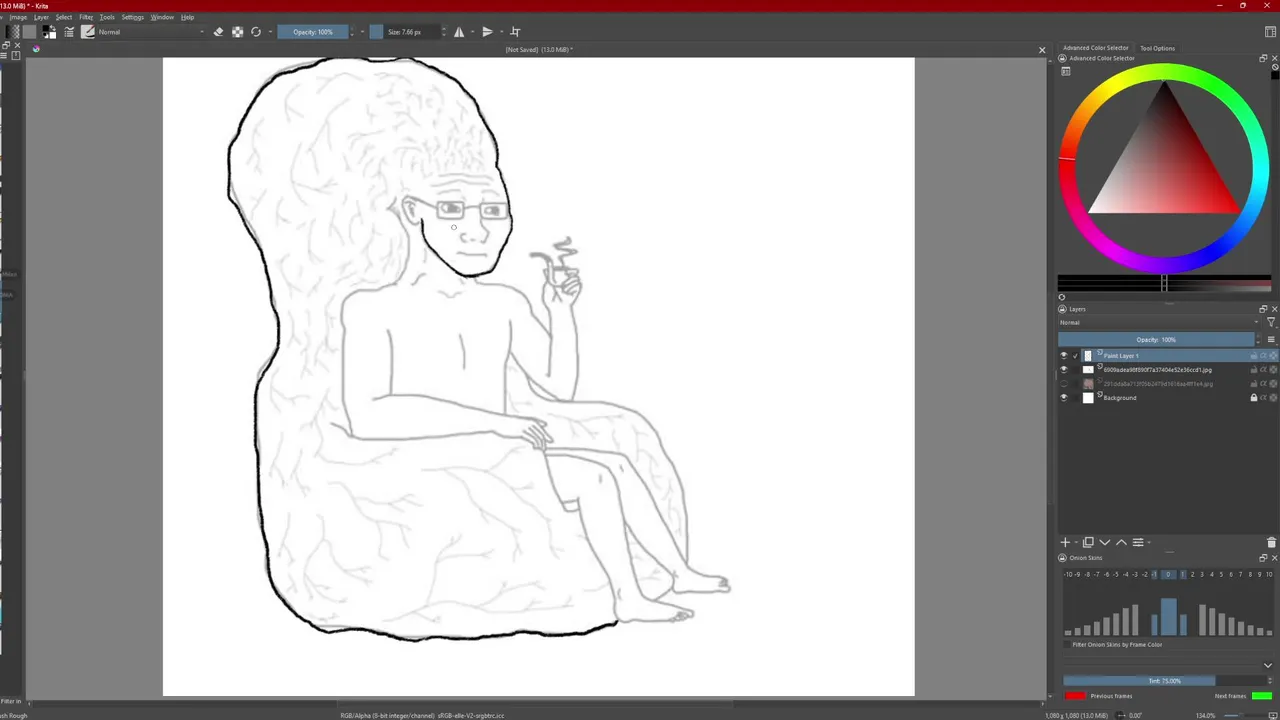Viewport: 1280px width, 720px height.
Task: Click the wrap-around mode icon in toolbar
Action: click(515, 32)
